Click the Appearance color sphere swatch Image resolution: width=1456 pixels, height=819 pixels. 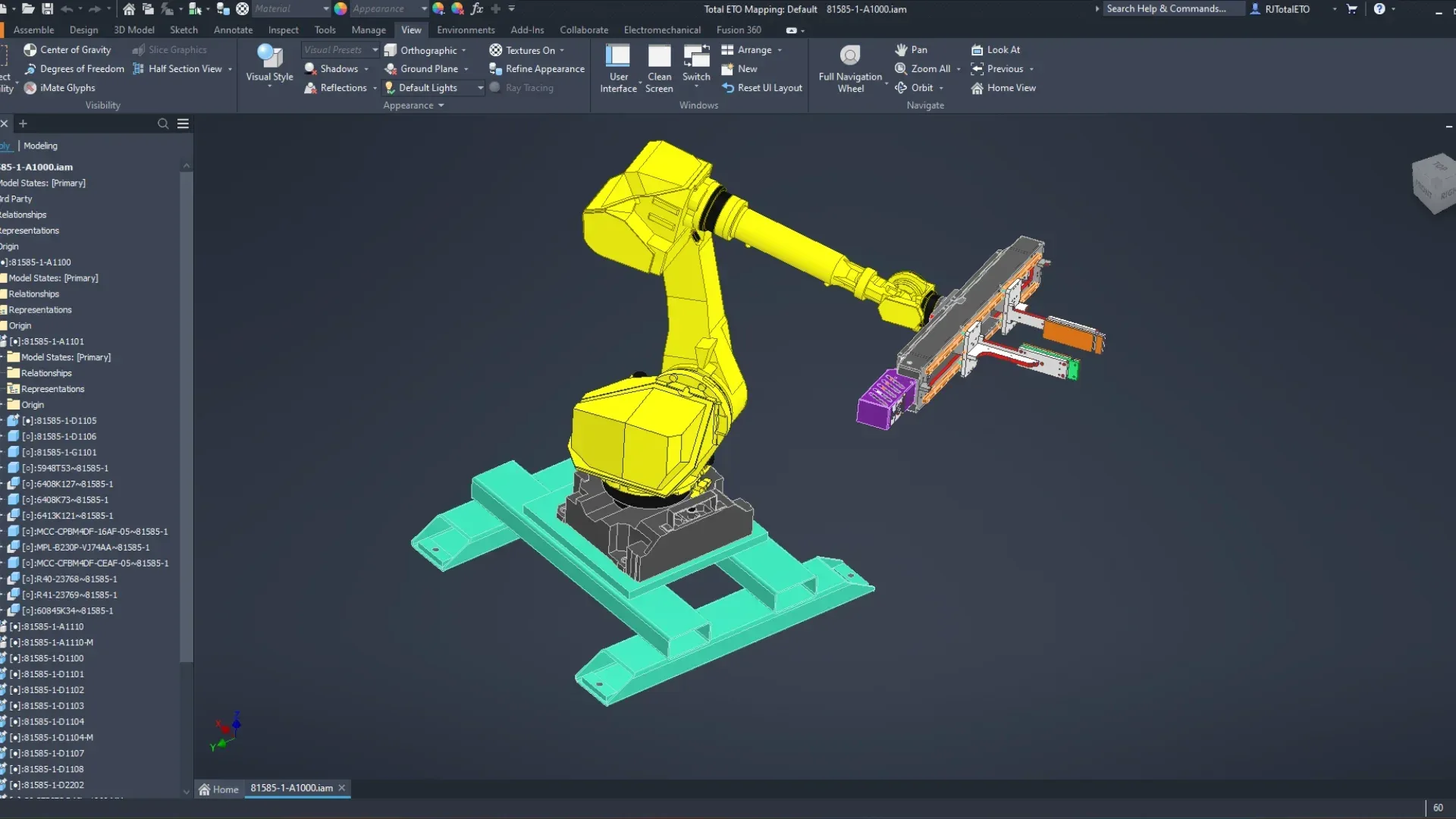[340, 9]
